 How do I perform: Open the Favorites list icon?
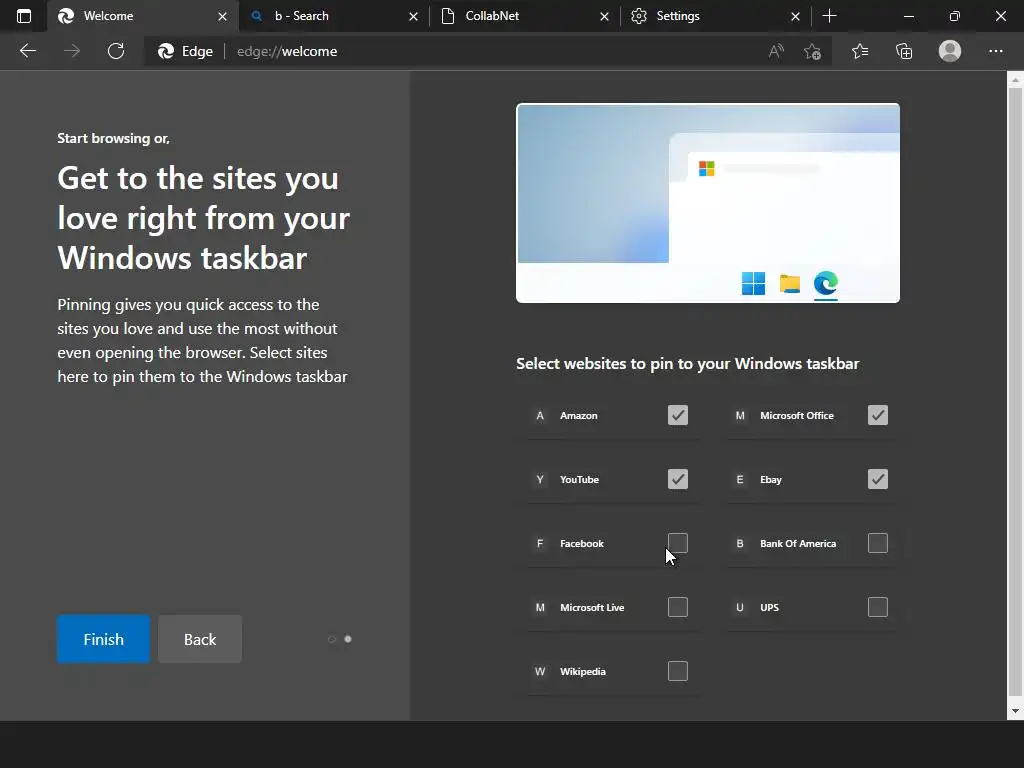point(860,51)
